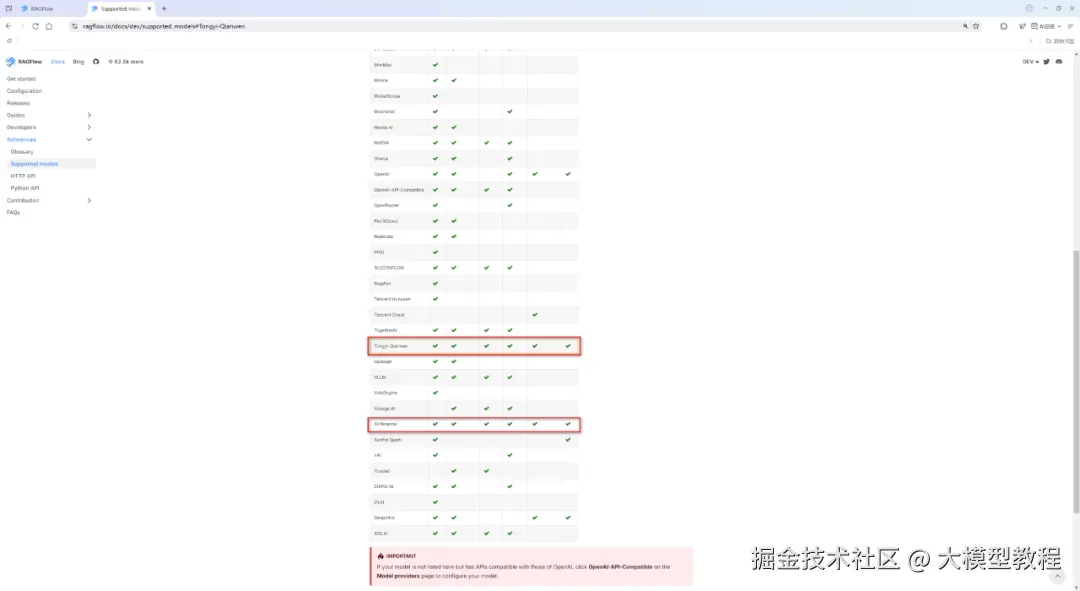Expand the Developers sidebar section
Viewport: 1080px width, 591px height.
89,127
